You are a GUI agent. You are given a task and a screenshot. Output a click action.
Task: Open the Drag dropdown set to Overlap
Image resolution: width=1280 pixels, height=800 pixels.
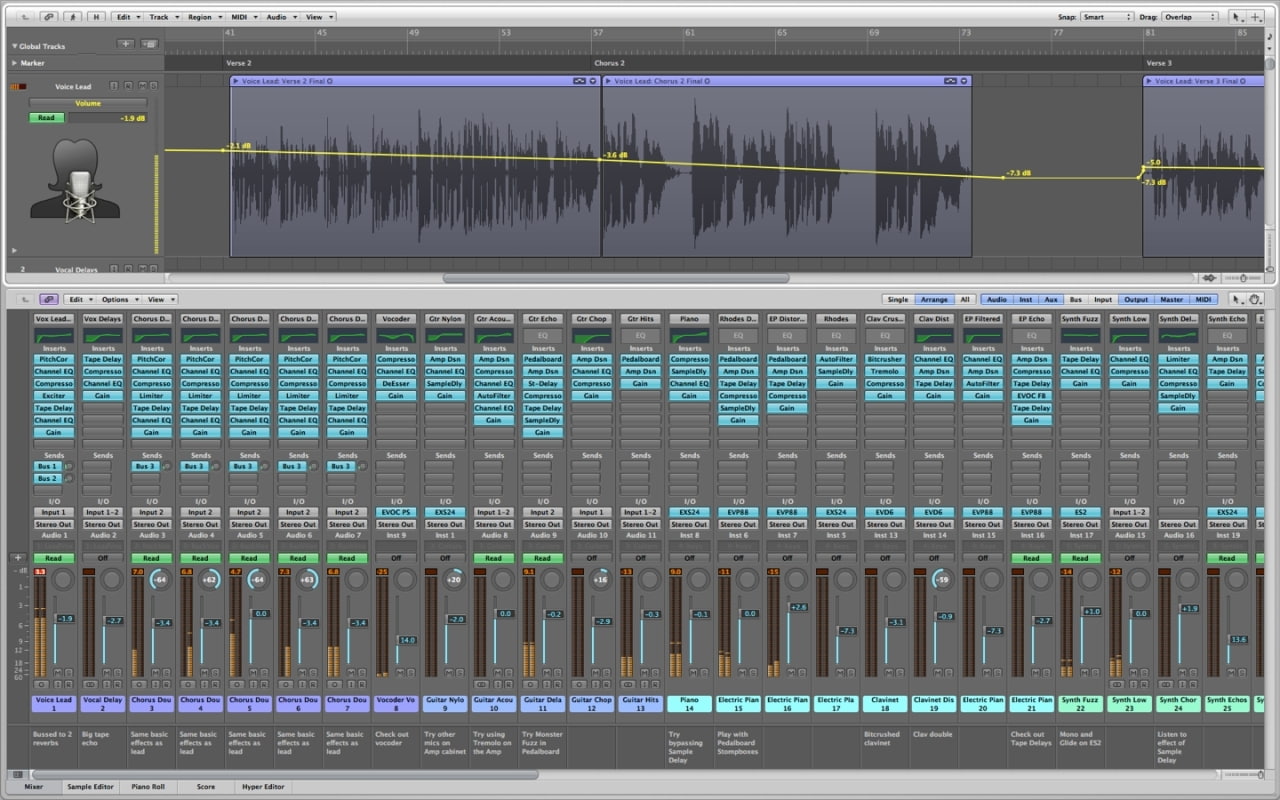pos(1190,17)
